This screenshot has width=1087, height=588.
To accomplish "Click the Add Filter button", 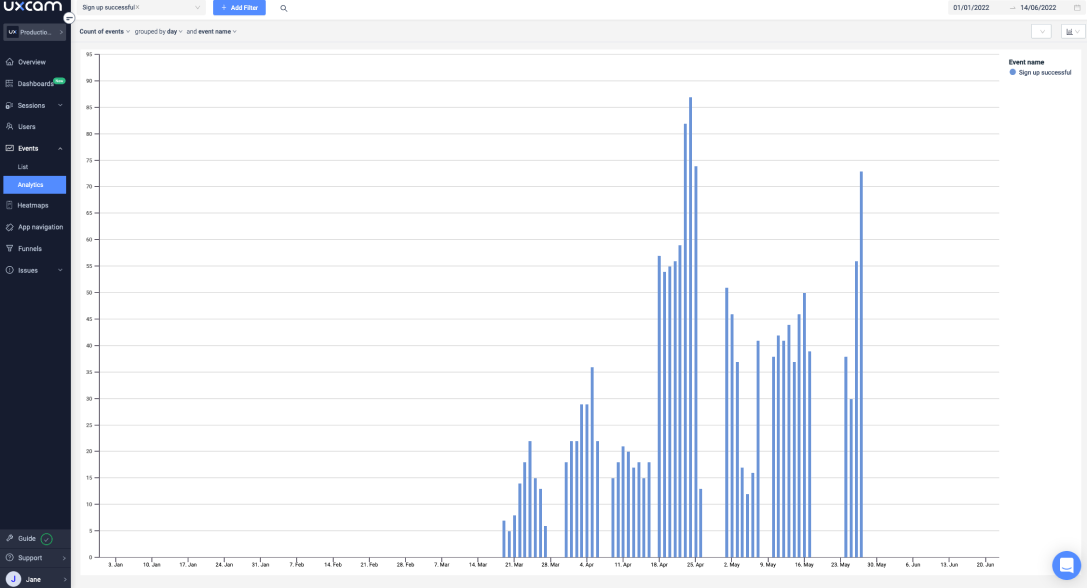I will click(239, 7).
